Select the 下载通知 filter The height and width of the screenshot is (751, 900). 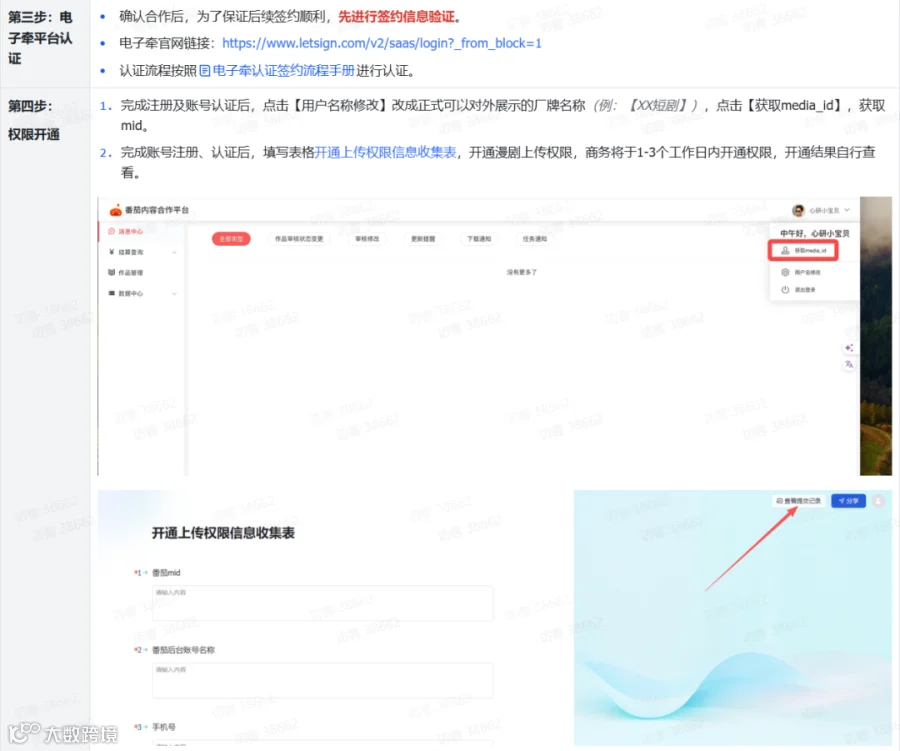(x=479, y=239)
